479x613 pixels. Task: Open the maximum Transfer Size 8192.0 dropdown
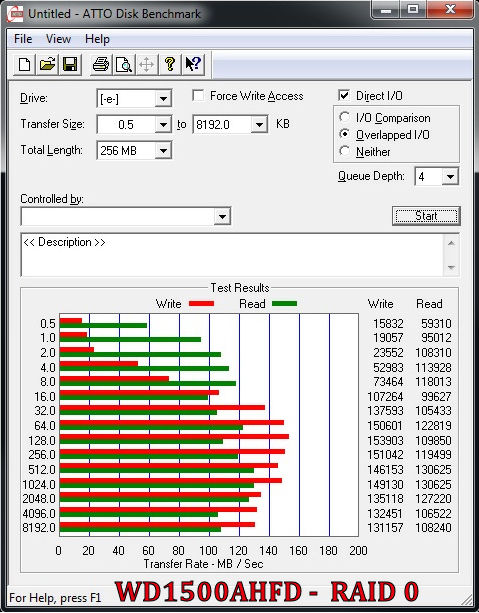(259, 125)
